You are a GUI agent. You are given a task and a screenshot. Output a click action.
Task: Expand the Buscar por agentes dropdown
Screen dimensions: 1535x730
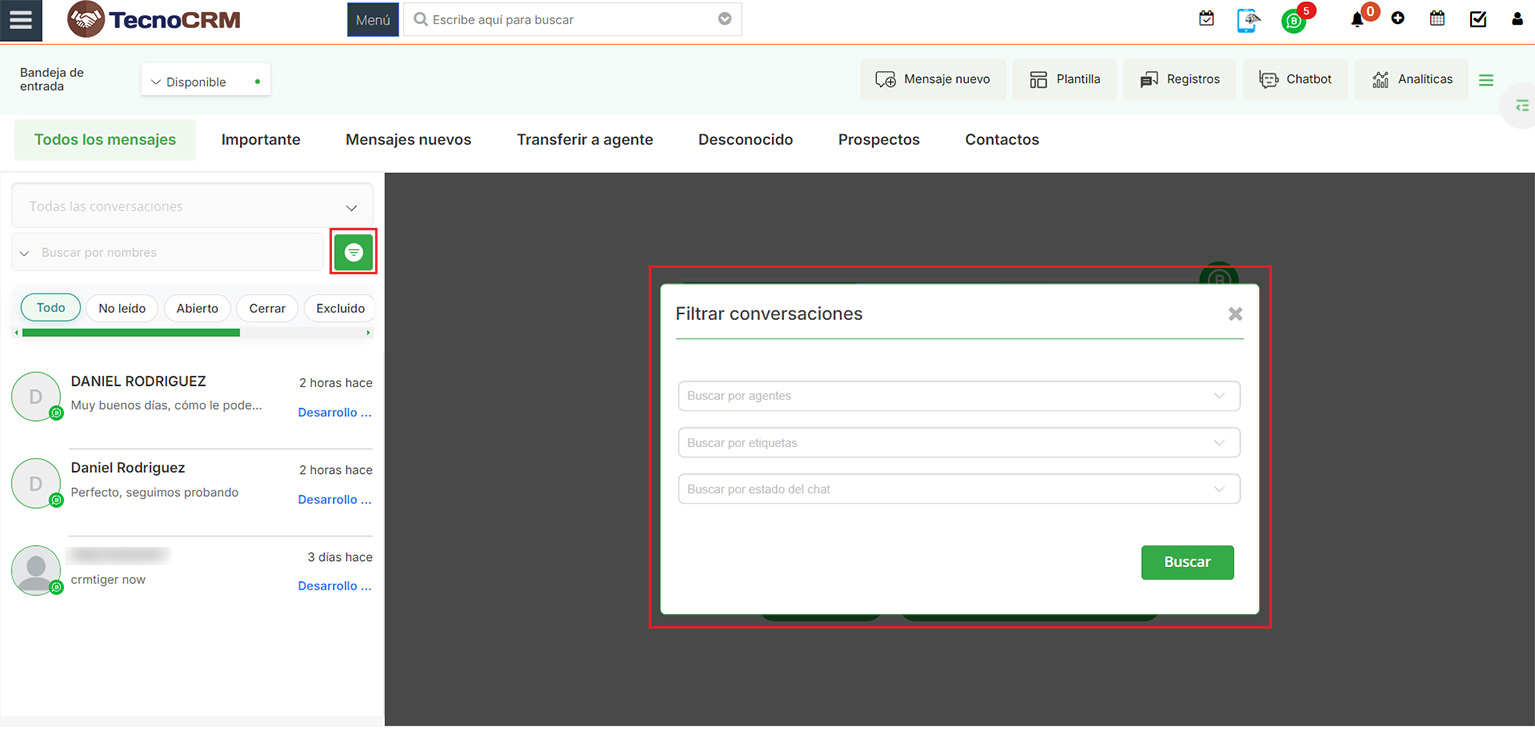click(958, 396)
